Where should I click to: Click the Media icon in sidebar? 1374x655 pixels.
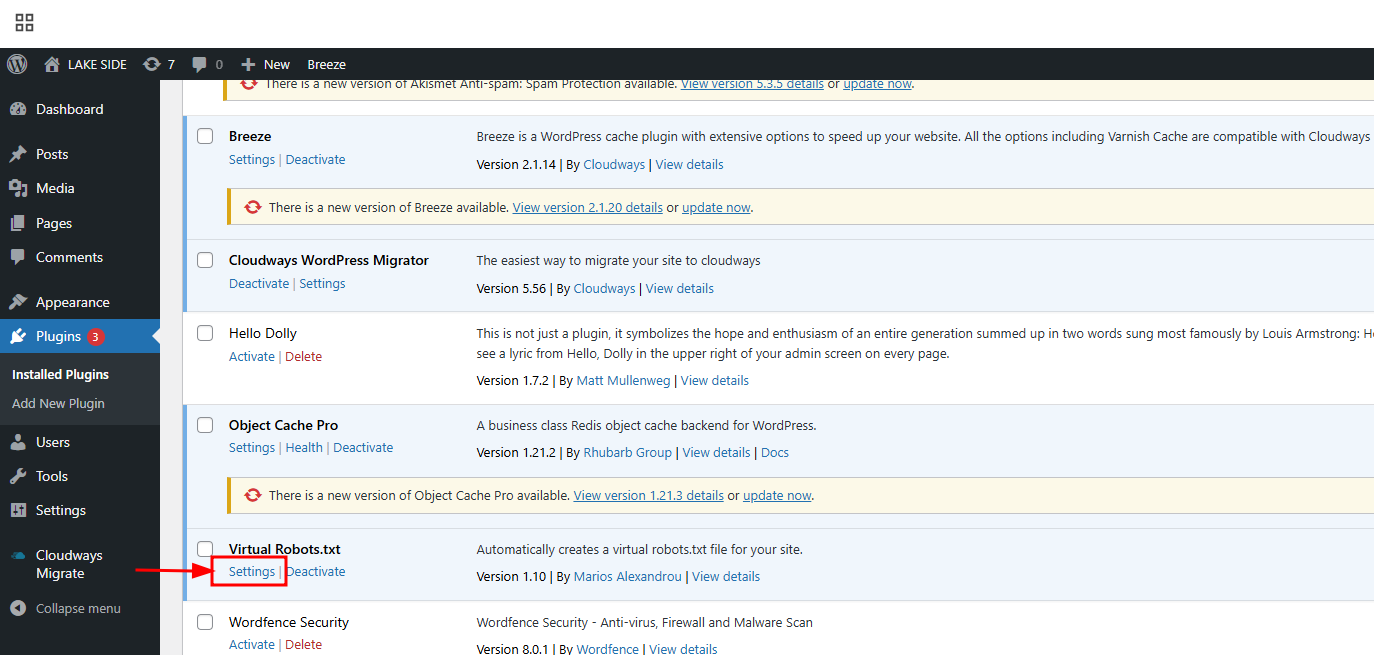[18, 188]
